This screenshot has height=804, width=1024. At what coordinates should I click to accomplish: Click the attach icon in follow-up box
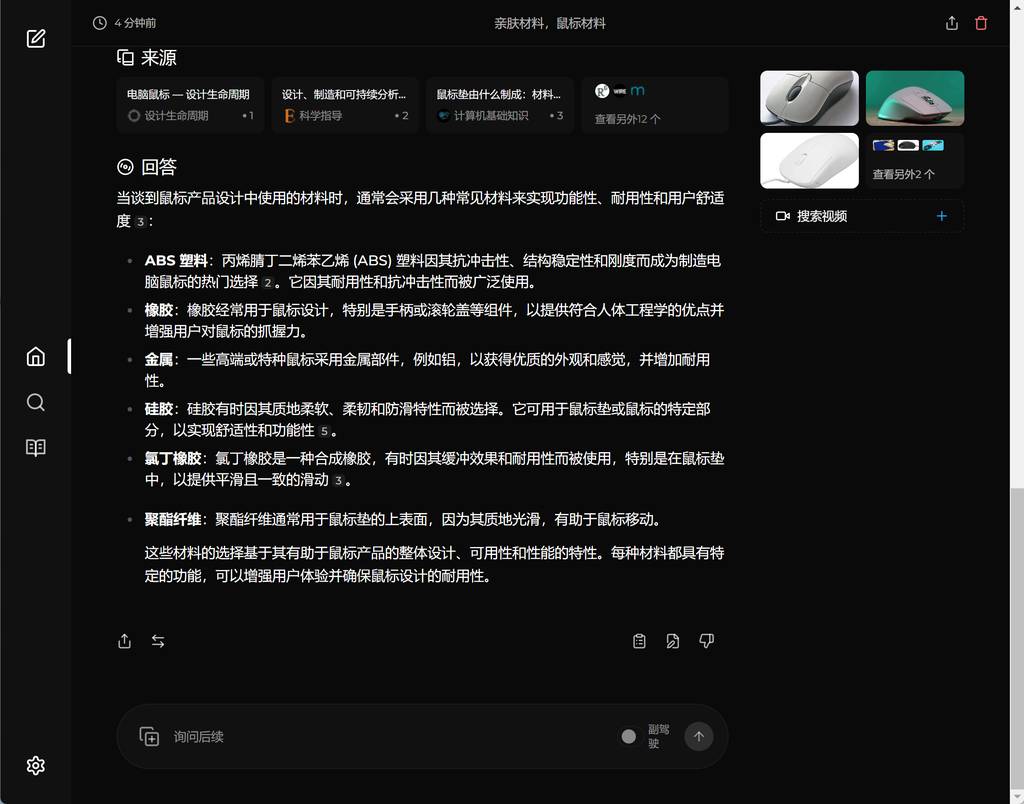(149, 737)
